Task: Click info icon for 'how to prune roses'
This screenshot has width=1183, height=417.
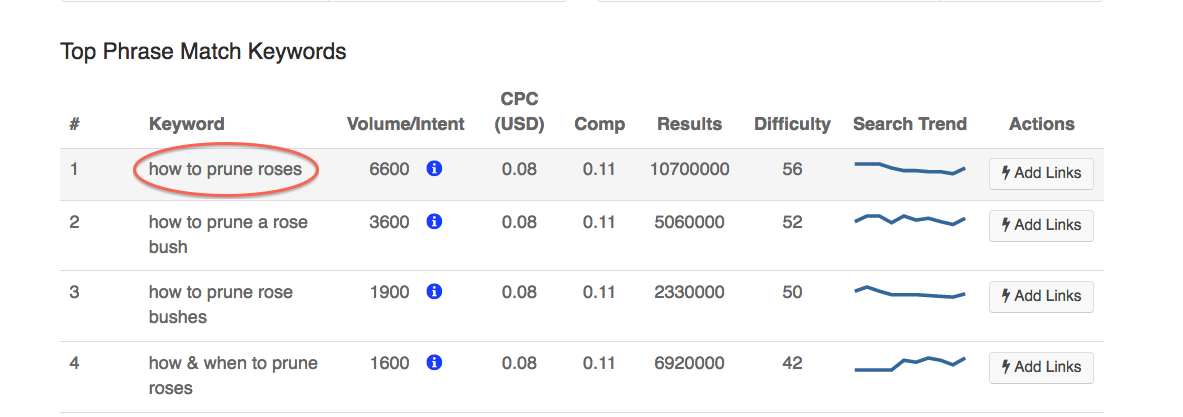Action: (434, 169)
